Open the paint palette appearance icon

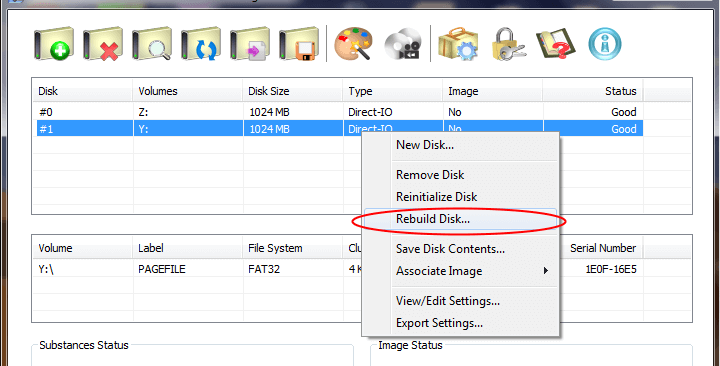point(353,44)
